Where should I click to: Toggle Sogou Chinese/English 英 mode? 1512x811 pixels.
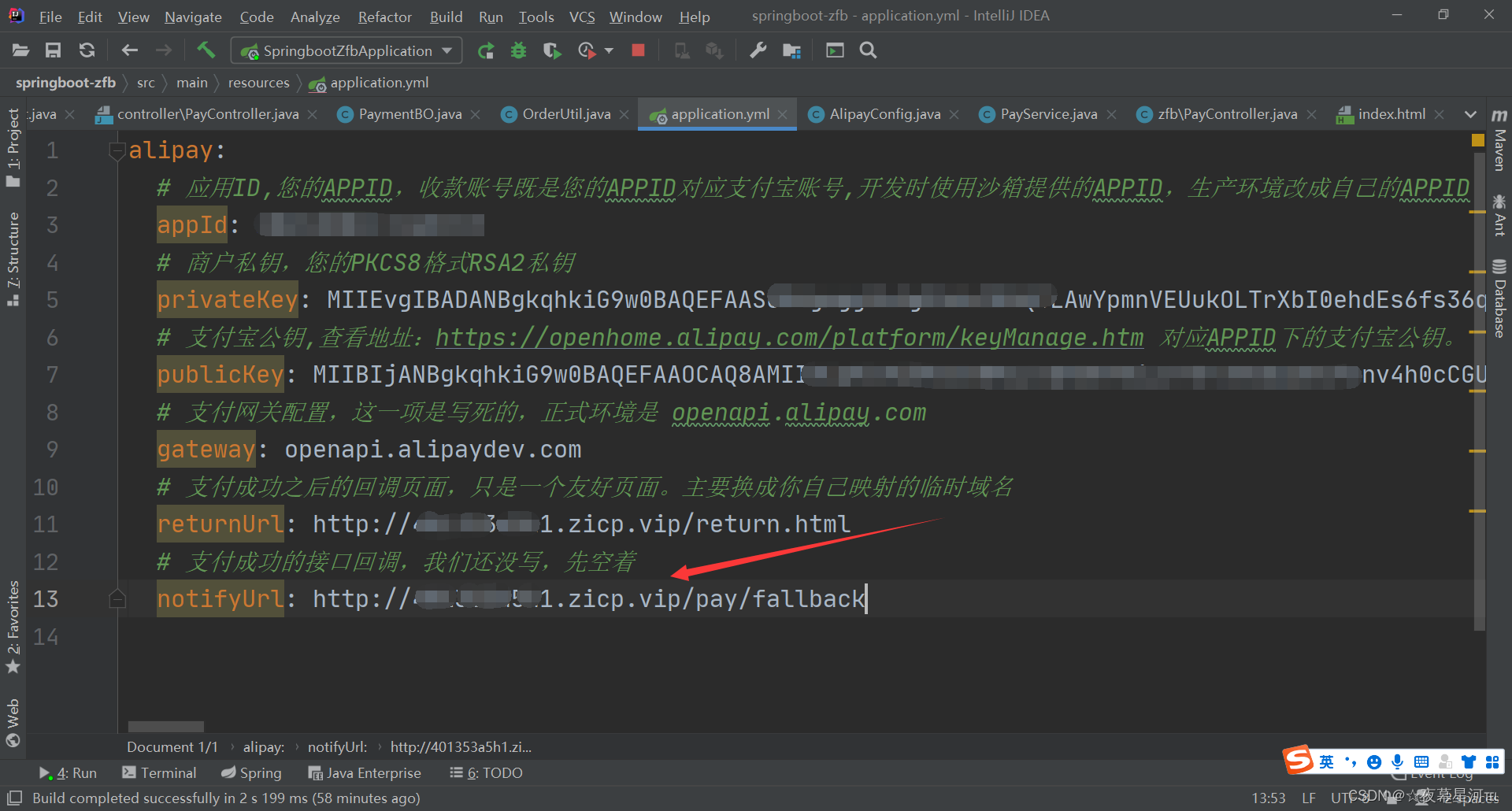pos(1327,762)
